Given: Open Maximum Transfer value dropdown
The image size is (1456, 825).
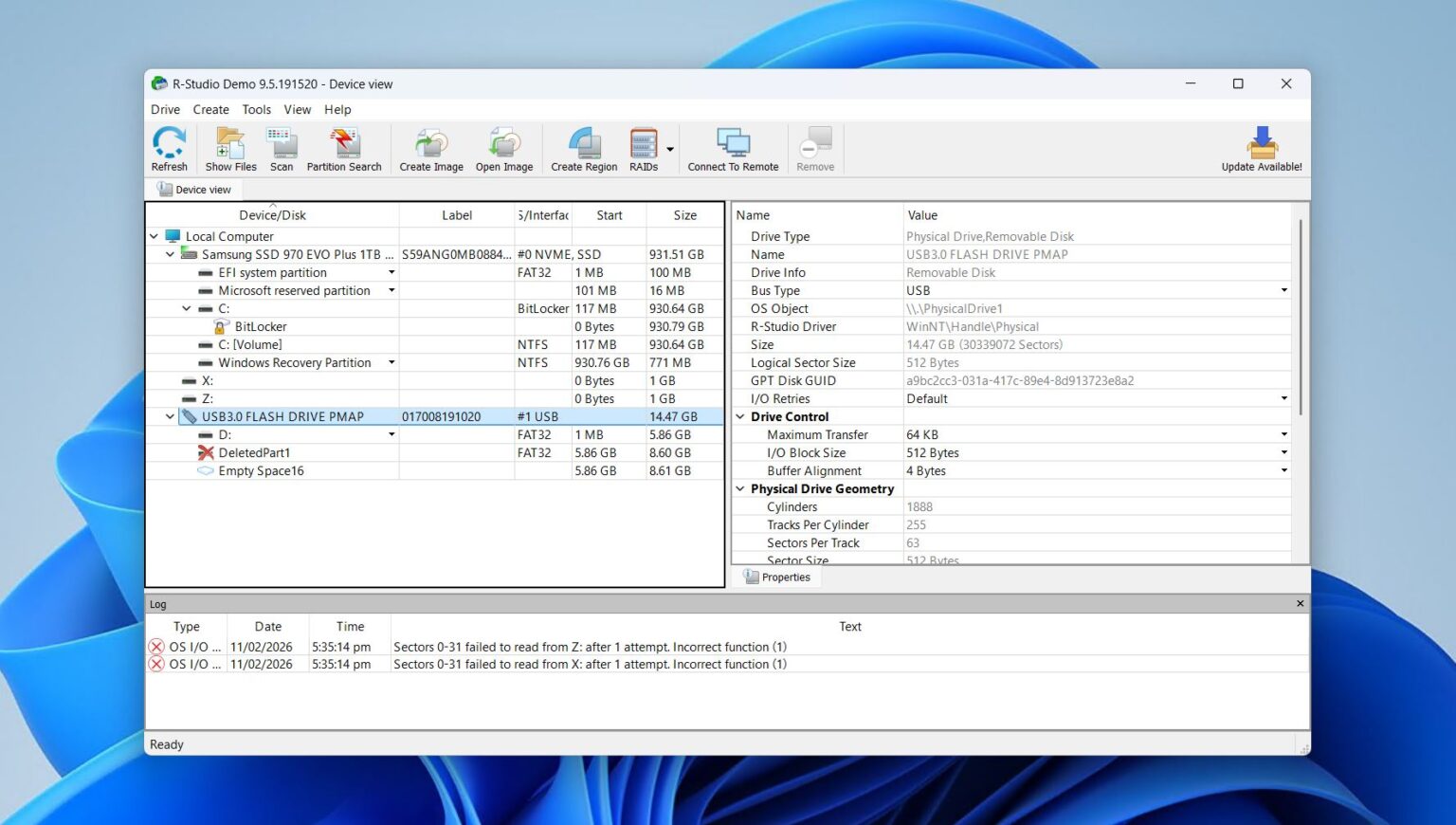Looking at the screenshot, I should coord(1284,434).
